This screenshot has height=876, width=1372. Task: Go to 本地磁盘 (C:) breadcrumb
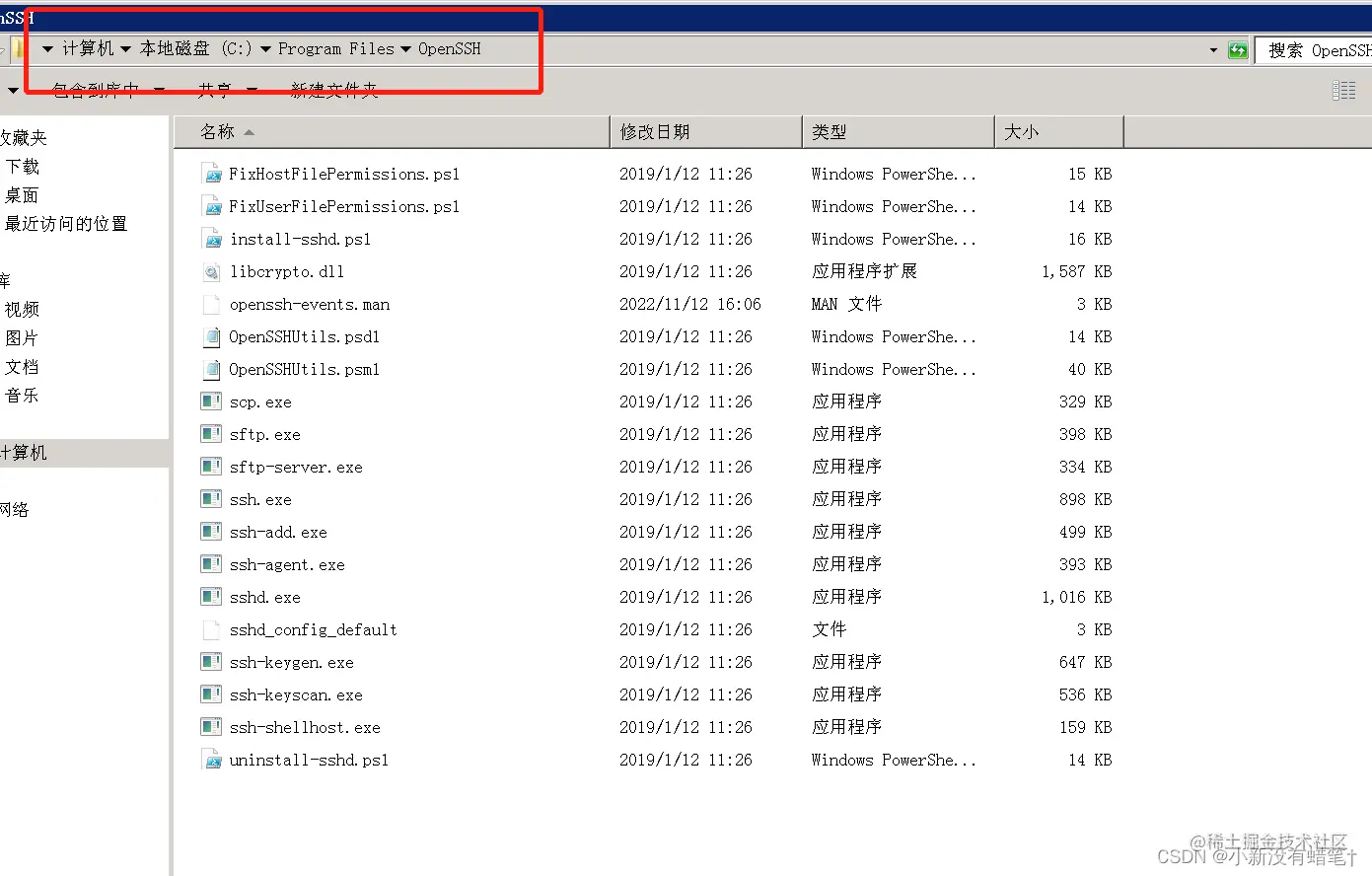click(x=195, y=48)
